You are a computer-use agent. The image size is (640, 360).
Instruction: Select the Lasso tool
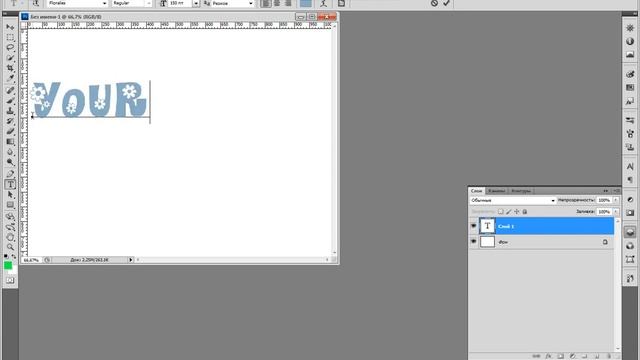[x=10, y=48]
